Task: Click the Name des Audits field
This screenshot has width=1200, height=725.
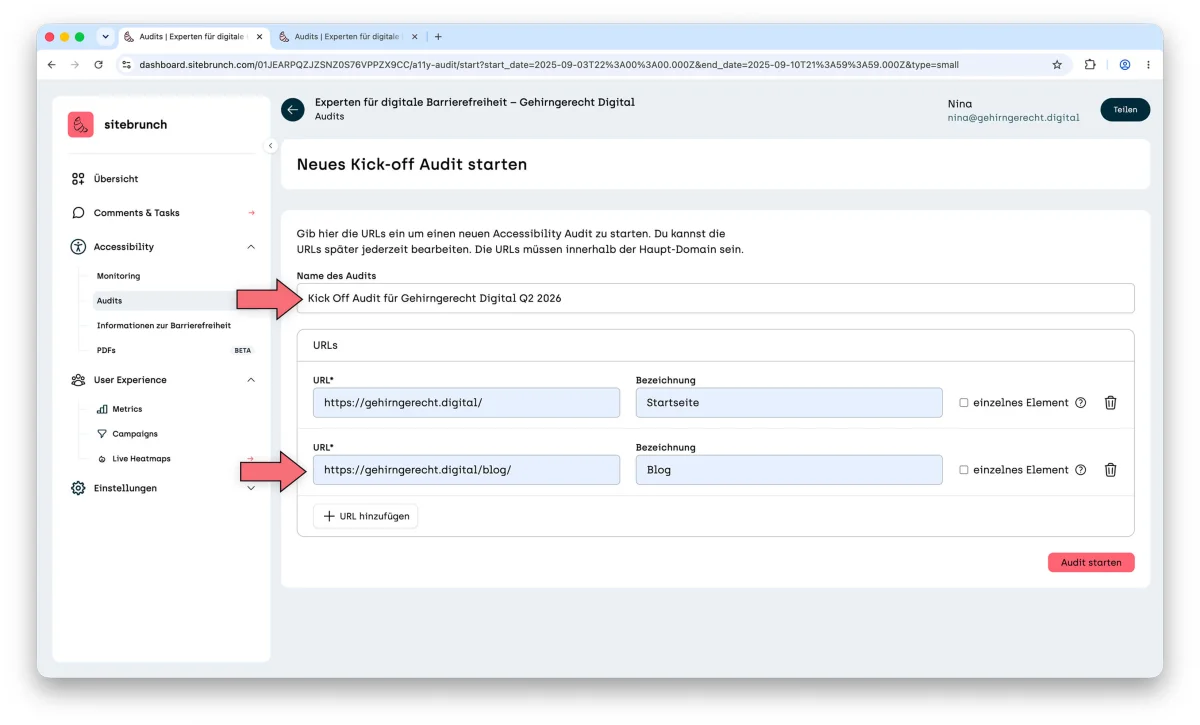Action: [x=715, y=298]
